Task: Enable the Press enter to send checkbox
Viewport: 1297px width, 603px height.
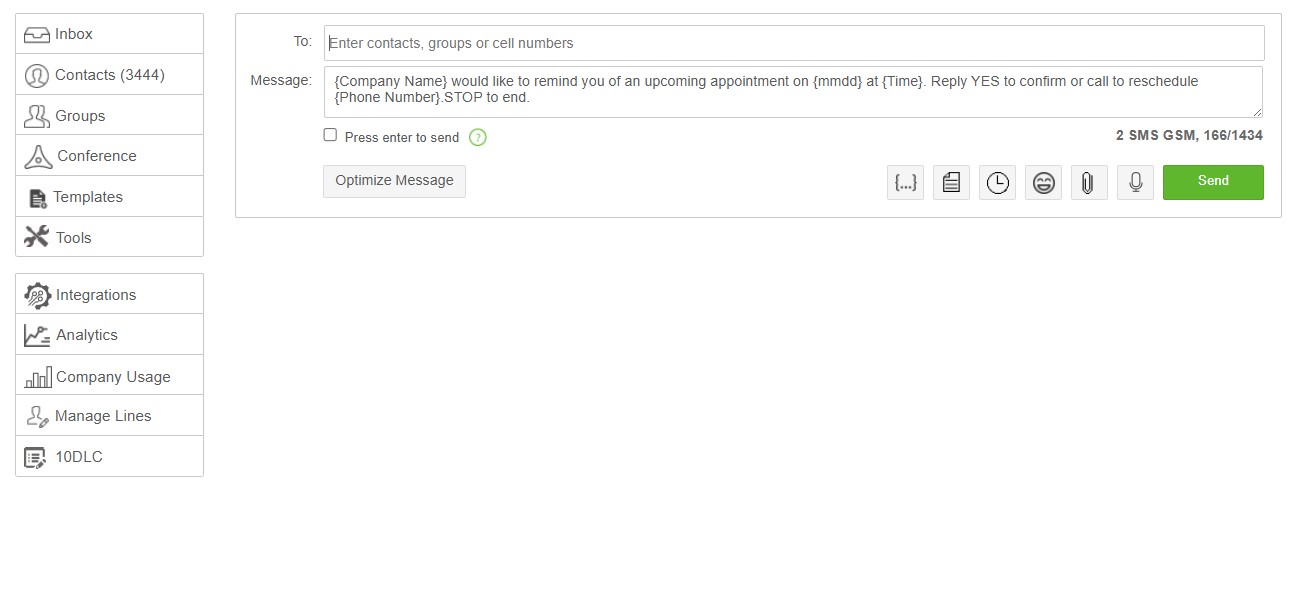Action: pos(330,135)
